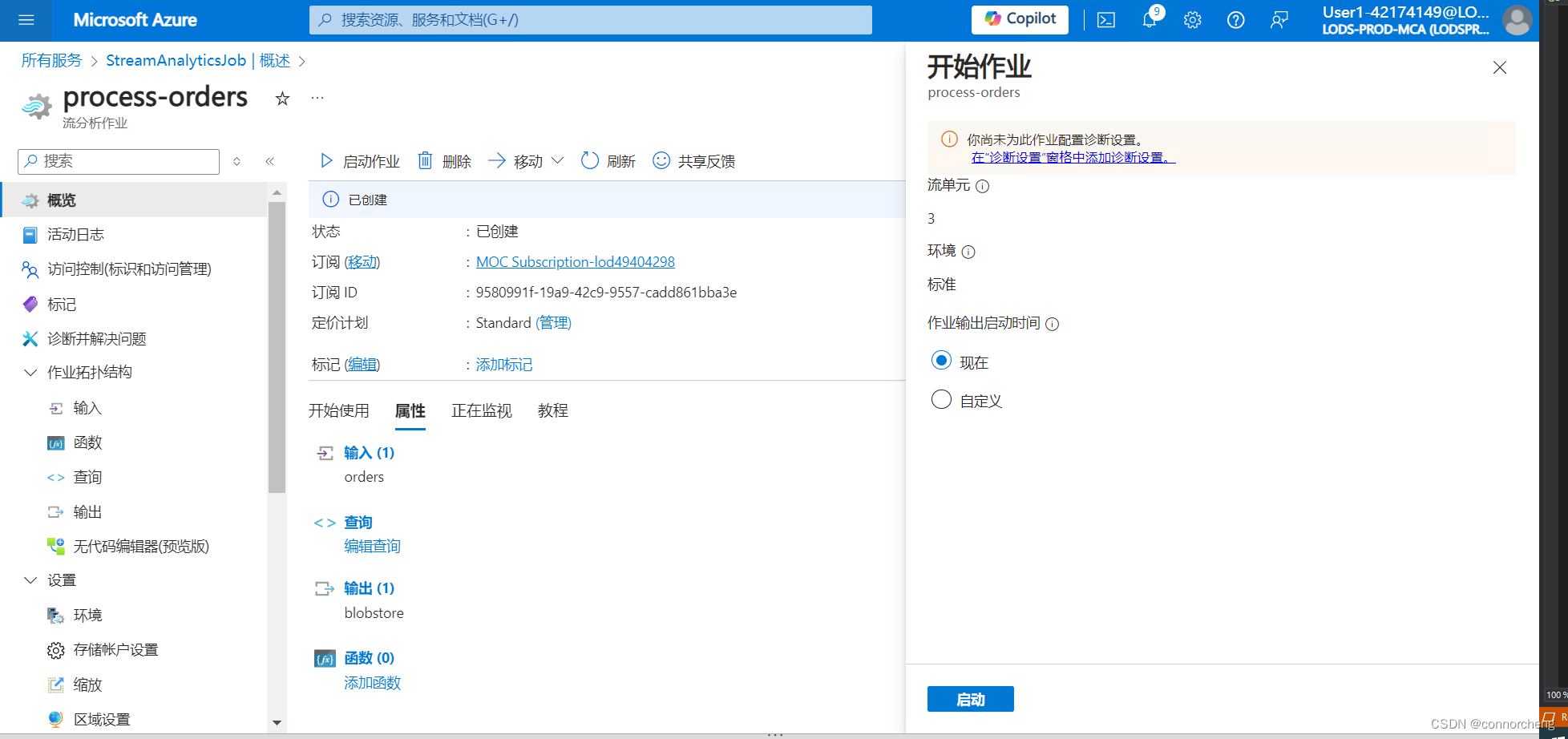This screenshot has height=739, width=1568.
Task: Click the 启动 button in start job panel
Action: tap(971, 699)
